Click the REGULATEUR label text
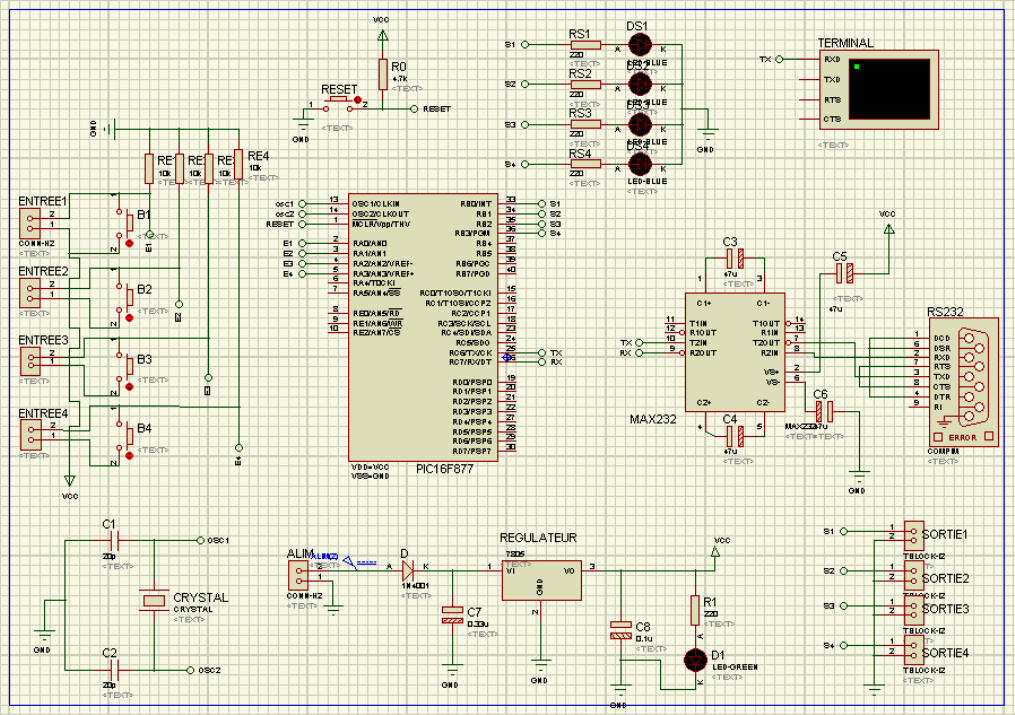Viewport: 1015px width, 715px height. (538, 538)
